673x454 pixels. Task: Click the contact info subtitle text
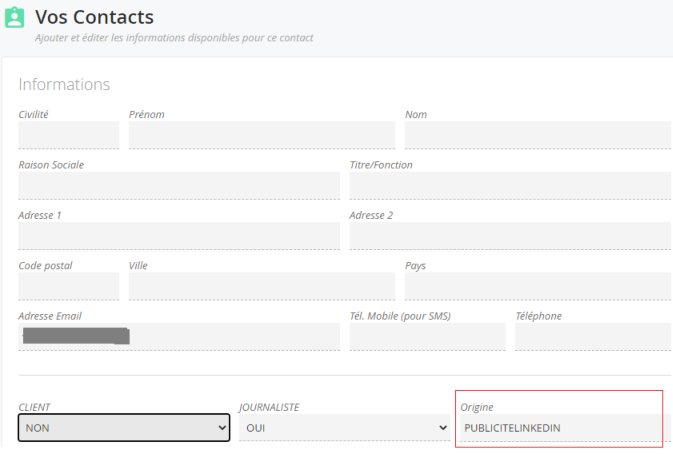[x=174, y=38]
